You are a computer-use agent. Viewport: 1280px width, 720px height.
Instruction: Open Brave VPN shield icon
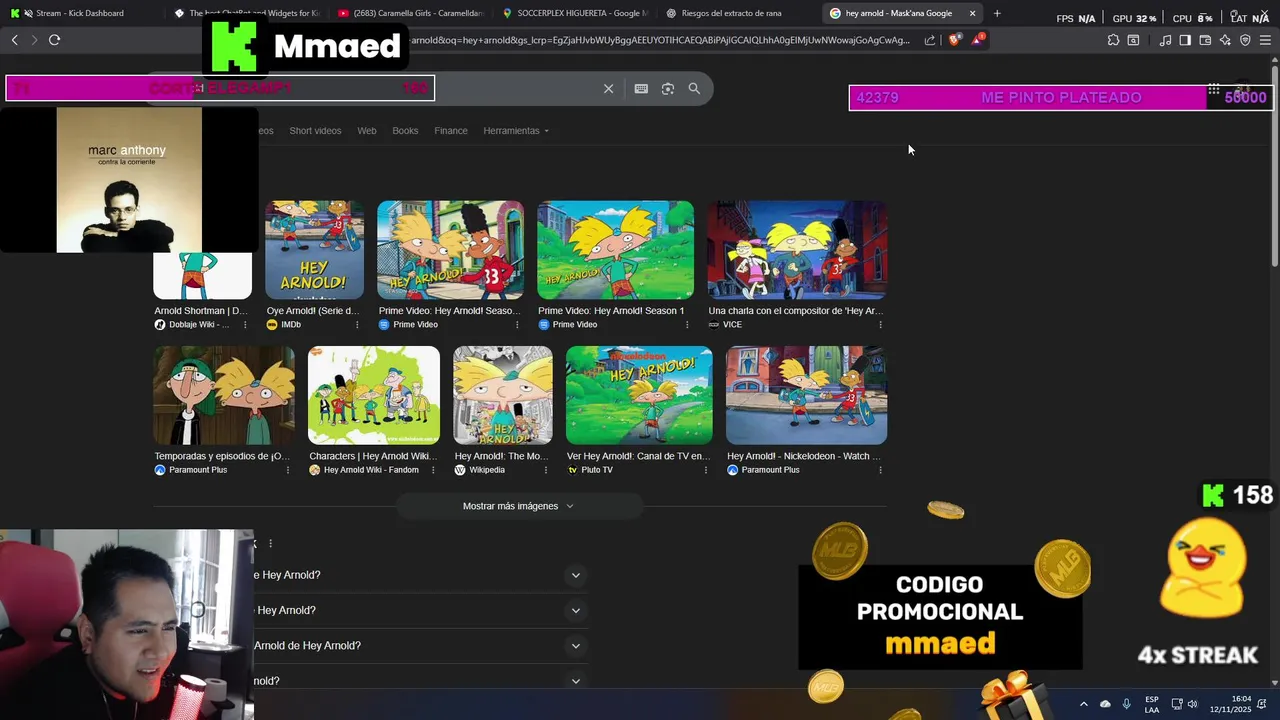1245,40
